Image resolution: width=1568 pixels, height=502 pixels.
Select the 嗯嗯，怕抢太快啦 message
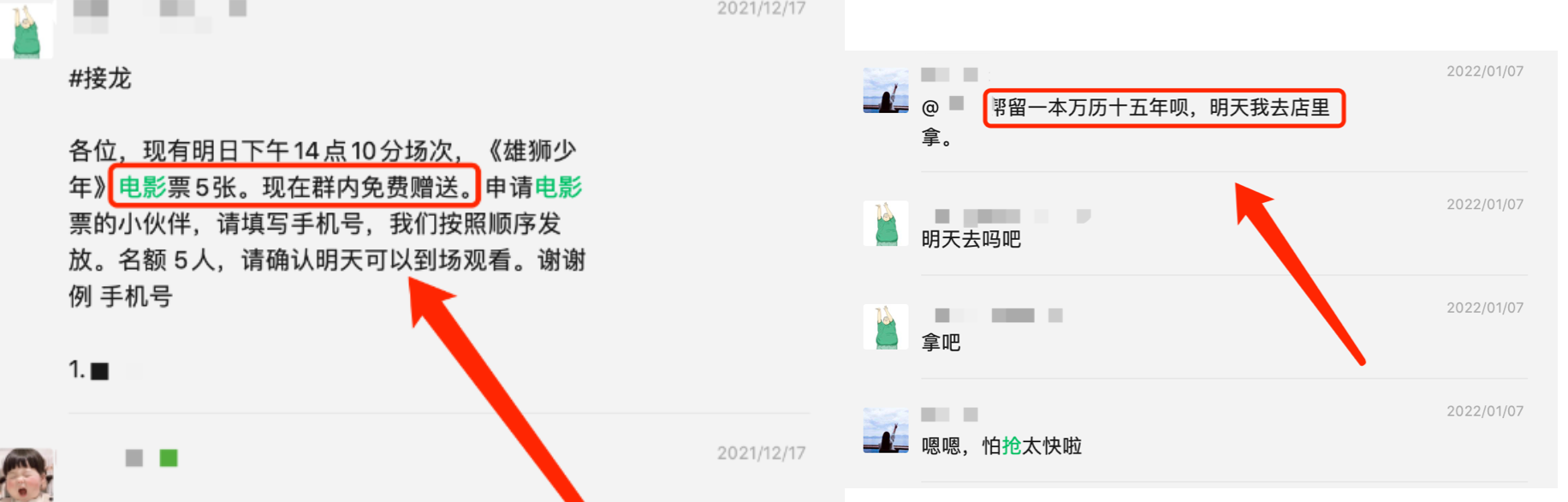(x=1001, y=445)
